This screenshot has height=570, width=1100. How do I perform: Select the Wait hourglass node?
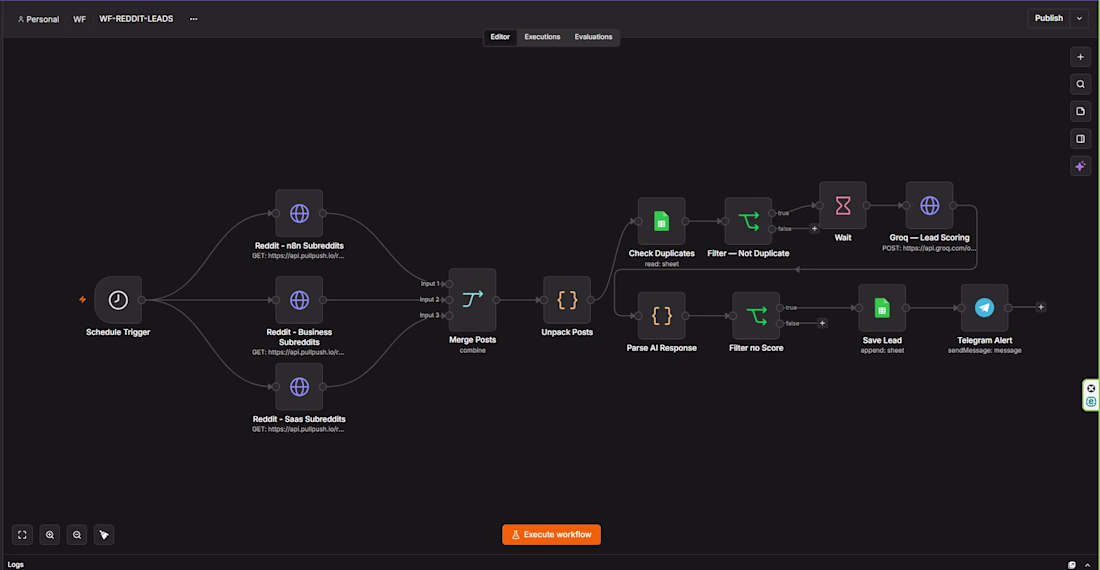843,205
